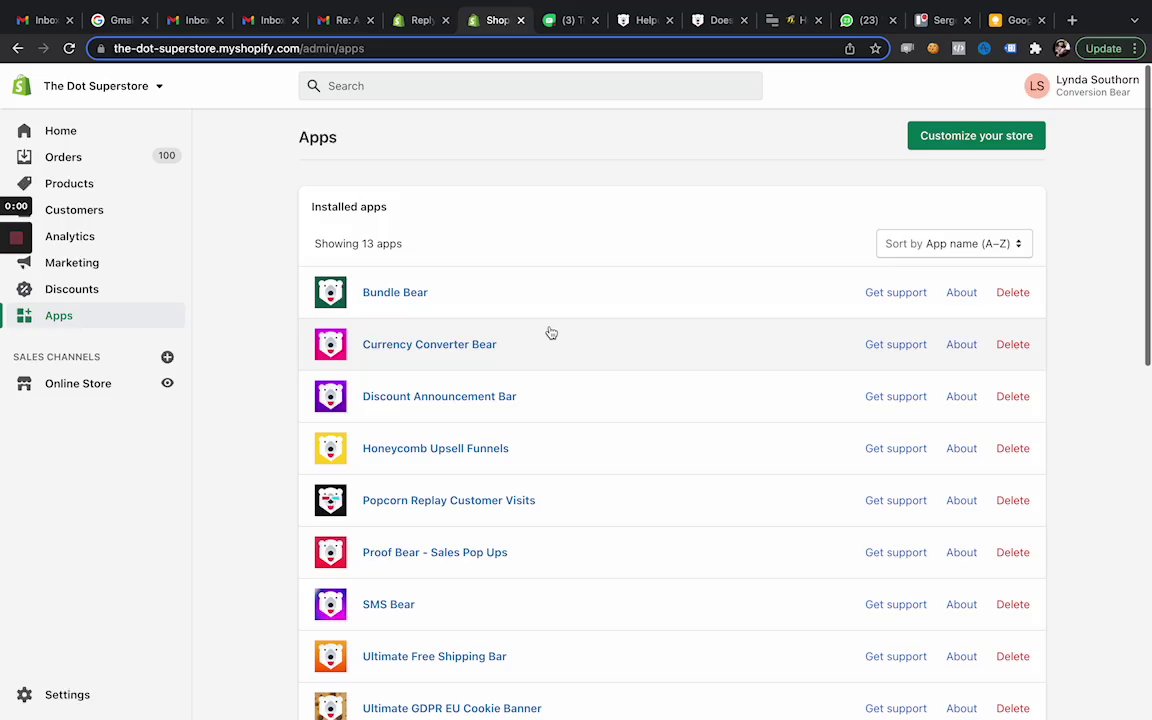
Task: Click Popcorn Replay Customer Visits icon
Action: pyautogui.click(x=331, y=500)
